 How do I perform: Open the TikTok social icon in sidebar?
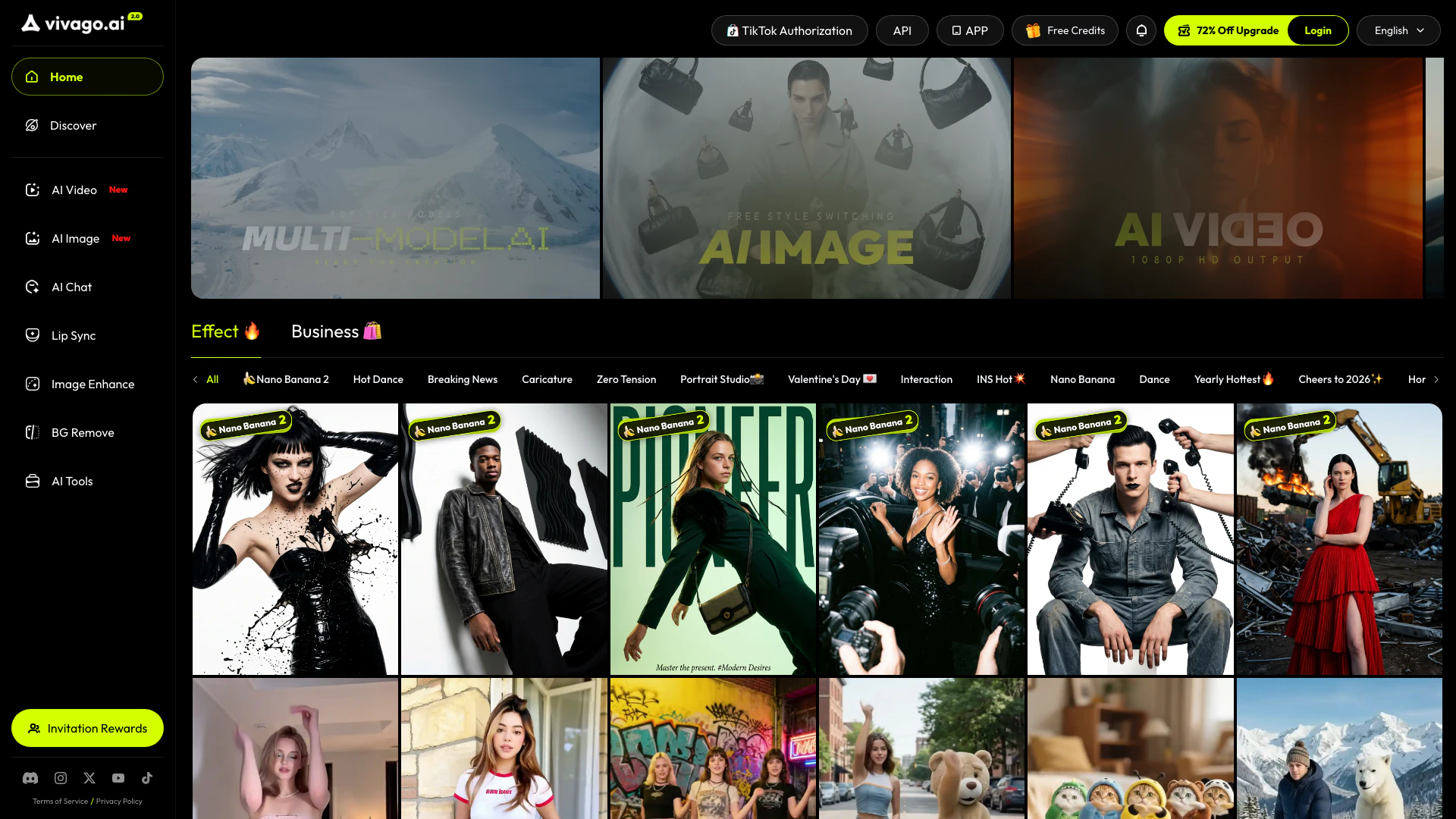(x=147, y=778)
